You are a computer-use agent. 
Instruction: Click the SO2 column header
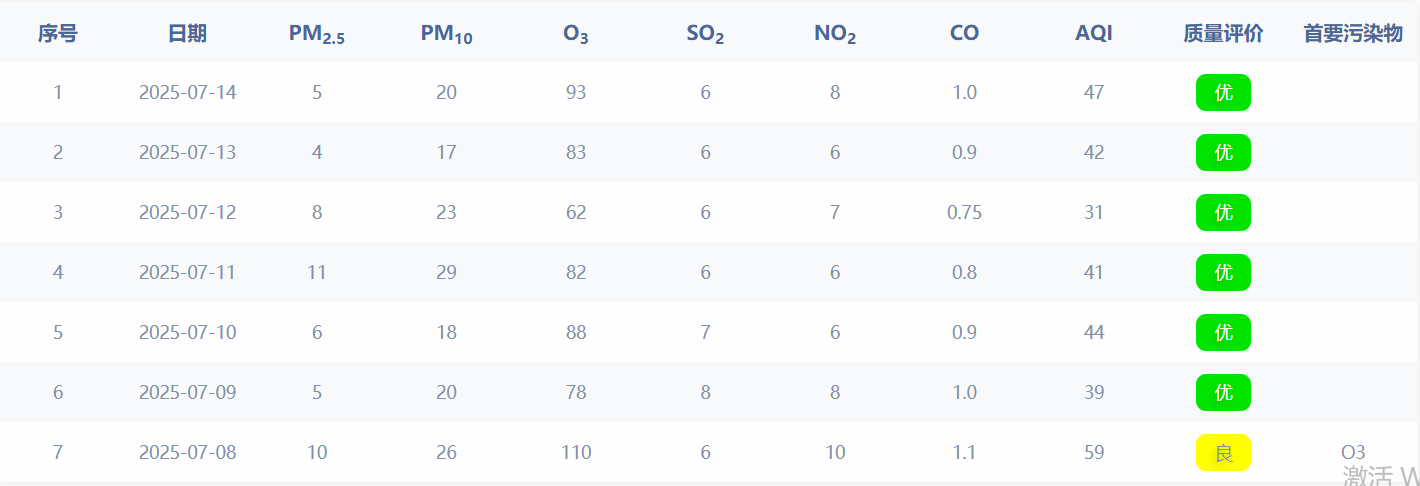pos(705,34)
